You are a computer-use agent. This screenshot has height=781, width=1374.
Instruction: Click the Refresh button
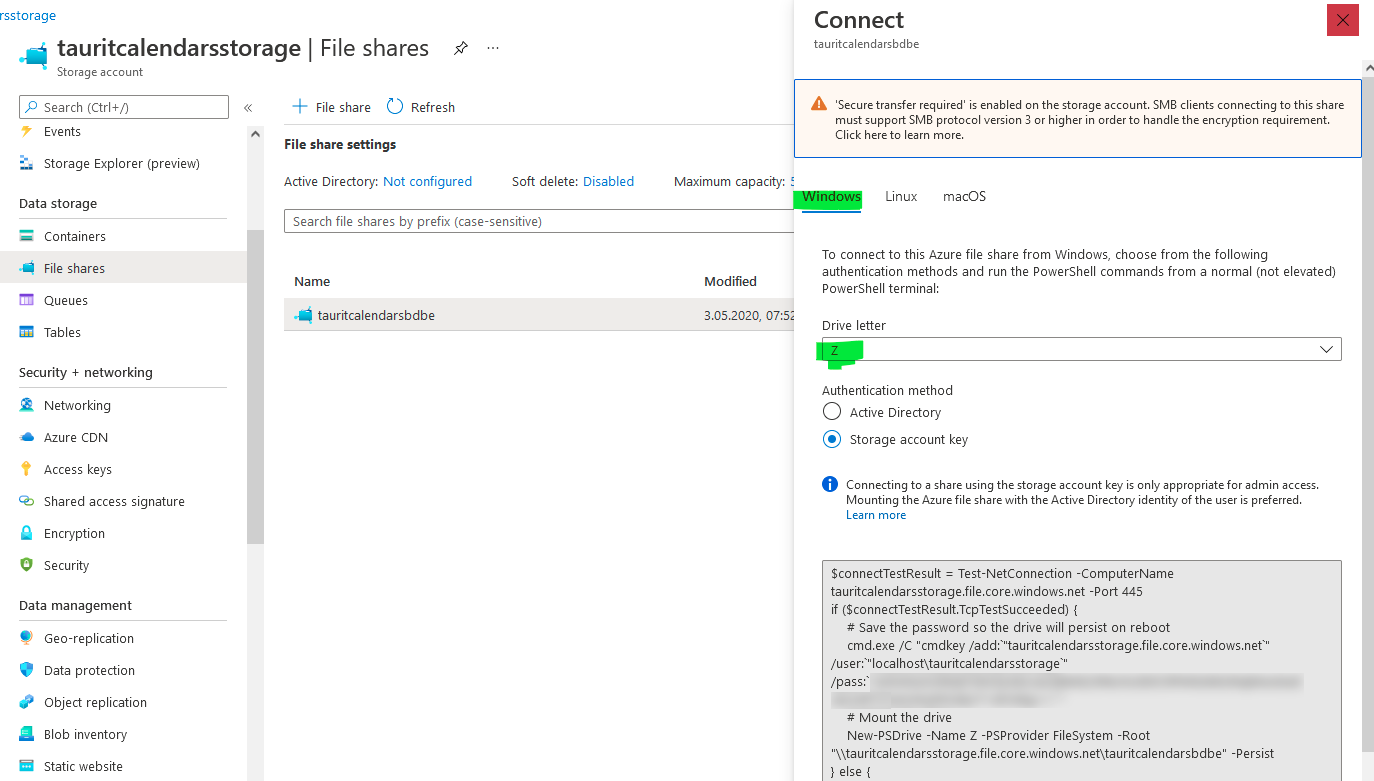coord(421,108)
